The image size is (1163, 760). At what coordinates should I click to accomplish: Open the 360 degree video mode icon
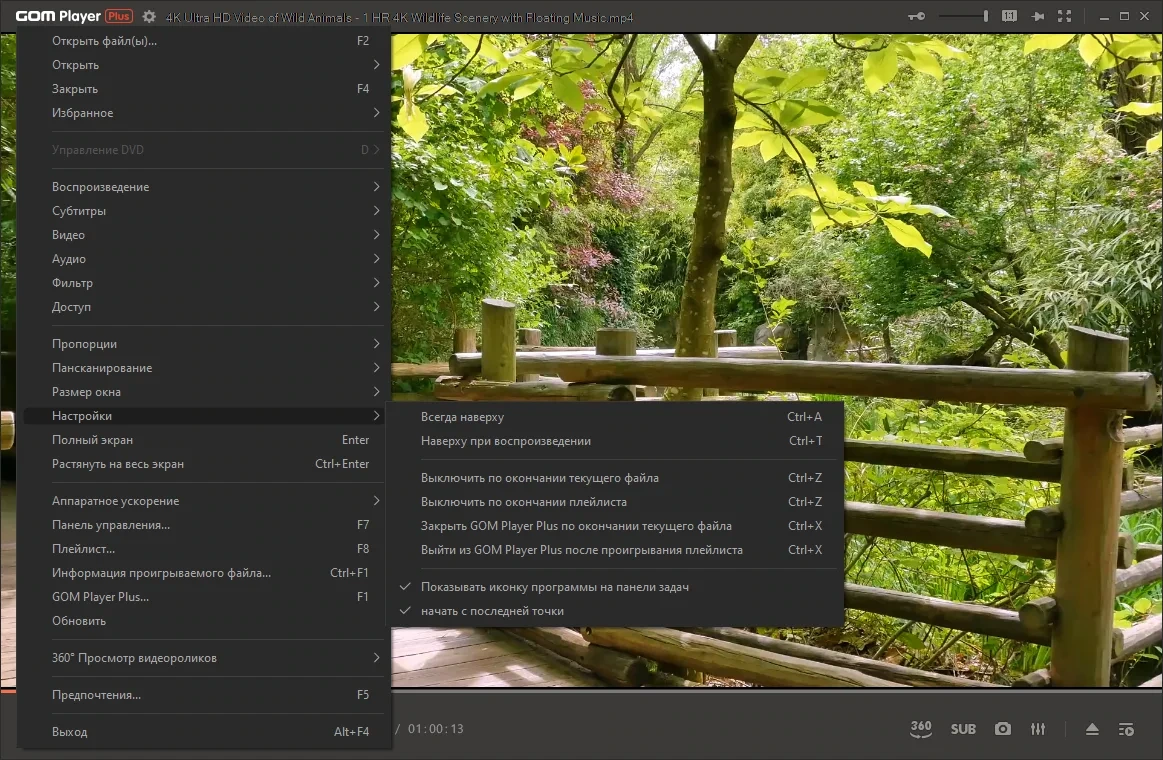(x=920, y=729)
